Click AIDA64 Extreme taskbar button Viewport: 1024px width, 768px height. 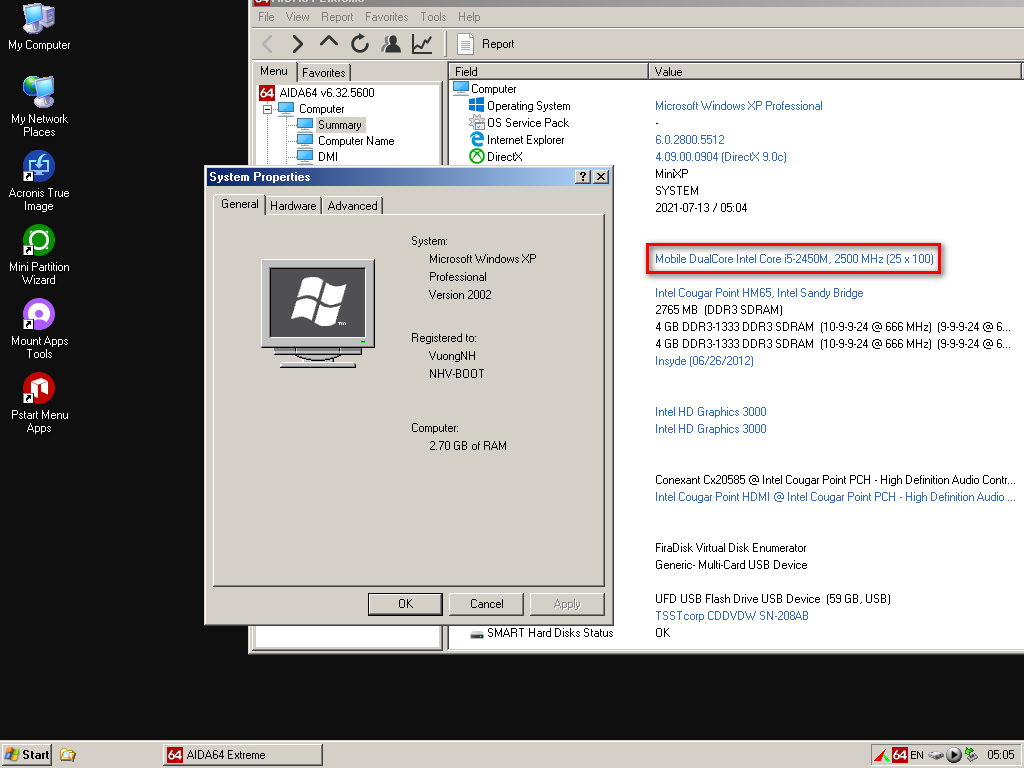[x=242, y=755]
